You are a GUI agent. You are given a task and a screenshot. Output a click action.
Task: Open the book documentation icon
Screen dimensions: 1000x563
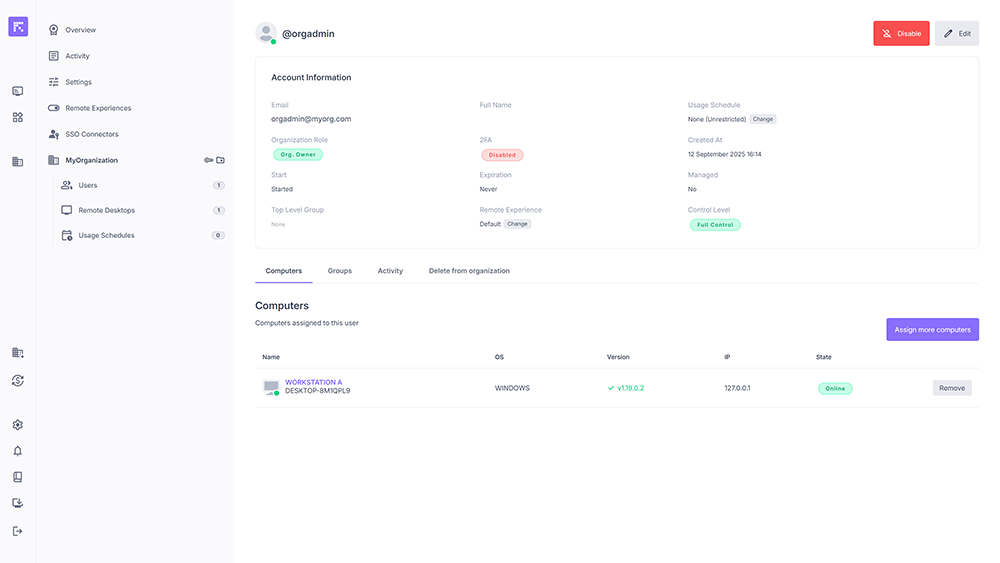point(17,477)
